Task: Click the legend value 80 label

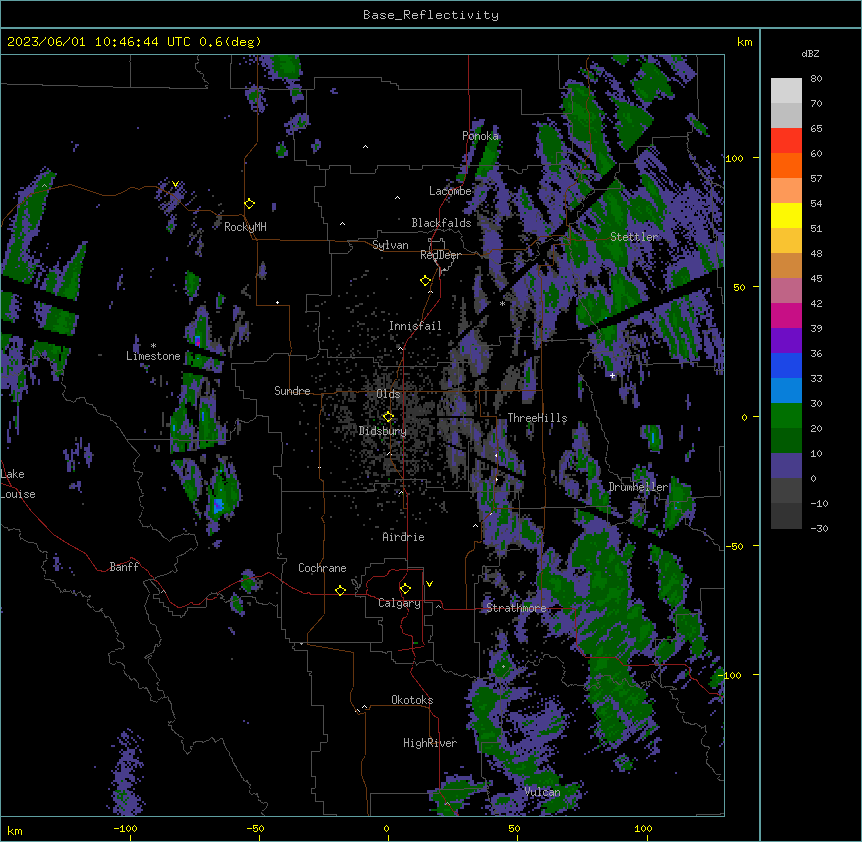Action: [x=816, y=79]
